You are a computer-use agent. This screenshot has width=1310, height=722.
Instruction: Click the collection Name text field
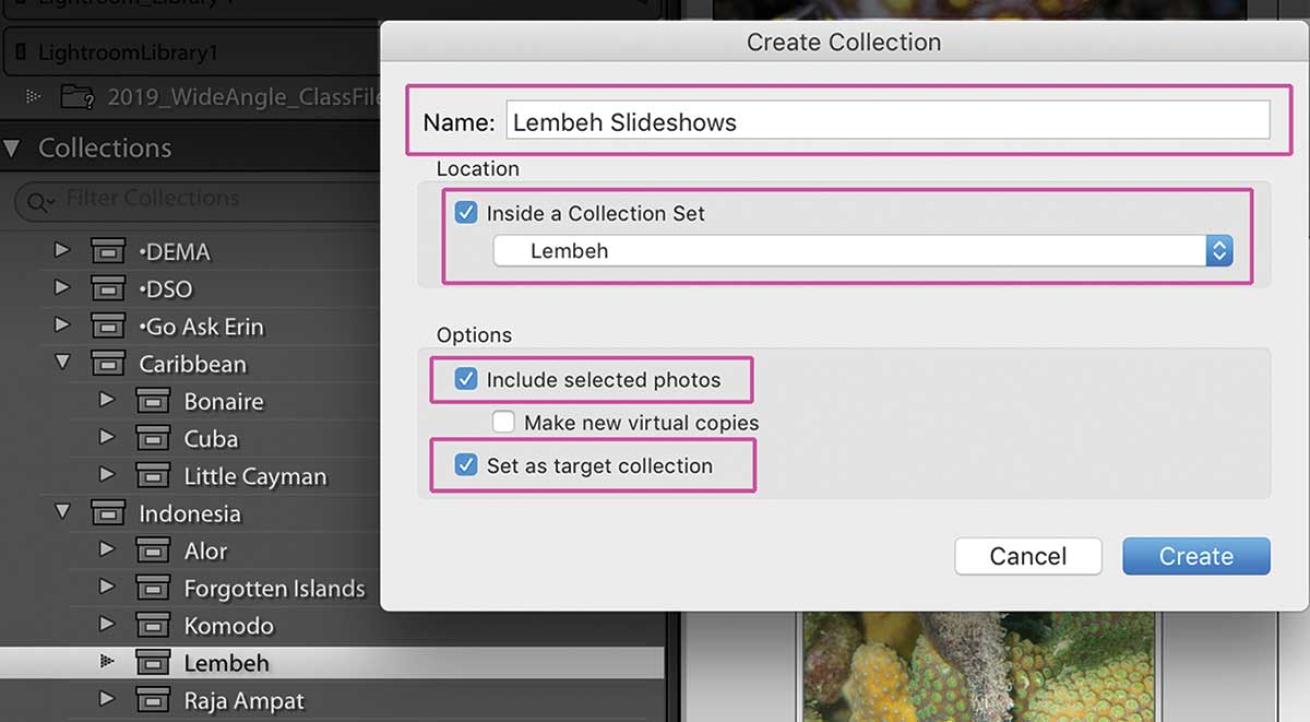(x=886, y=122)
